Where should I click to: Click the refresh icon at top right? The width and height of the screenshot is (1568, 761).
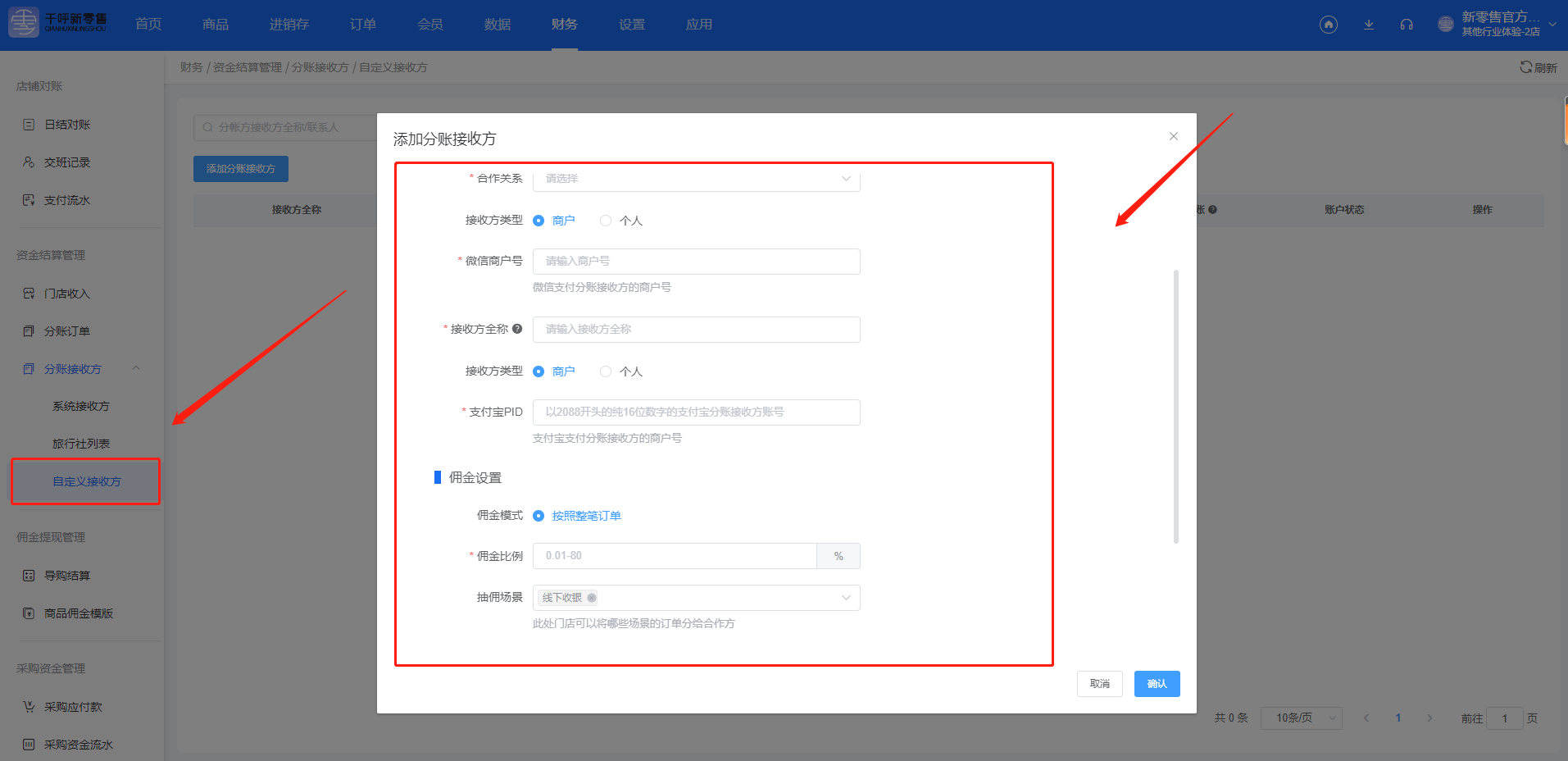pyautogui.click(x=1525, y=67)
